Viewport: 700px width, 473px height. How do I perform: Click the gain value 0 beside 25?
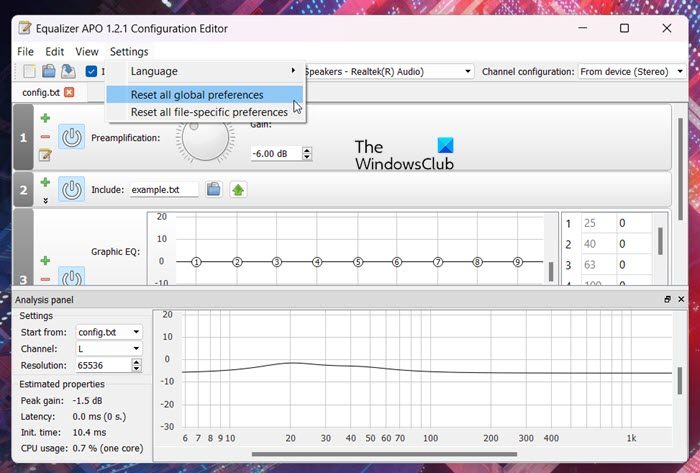click(x=634, y=223)
